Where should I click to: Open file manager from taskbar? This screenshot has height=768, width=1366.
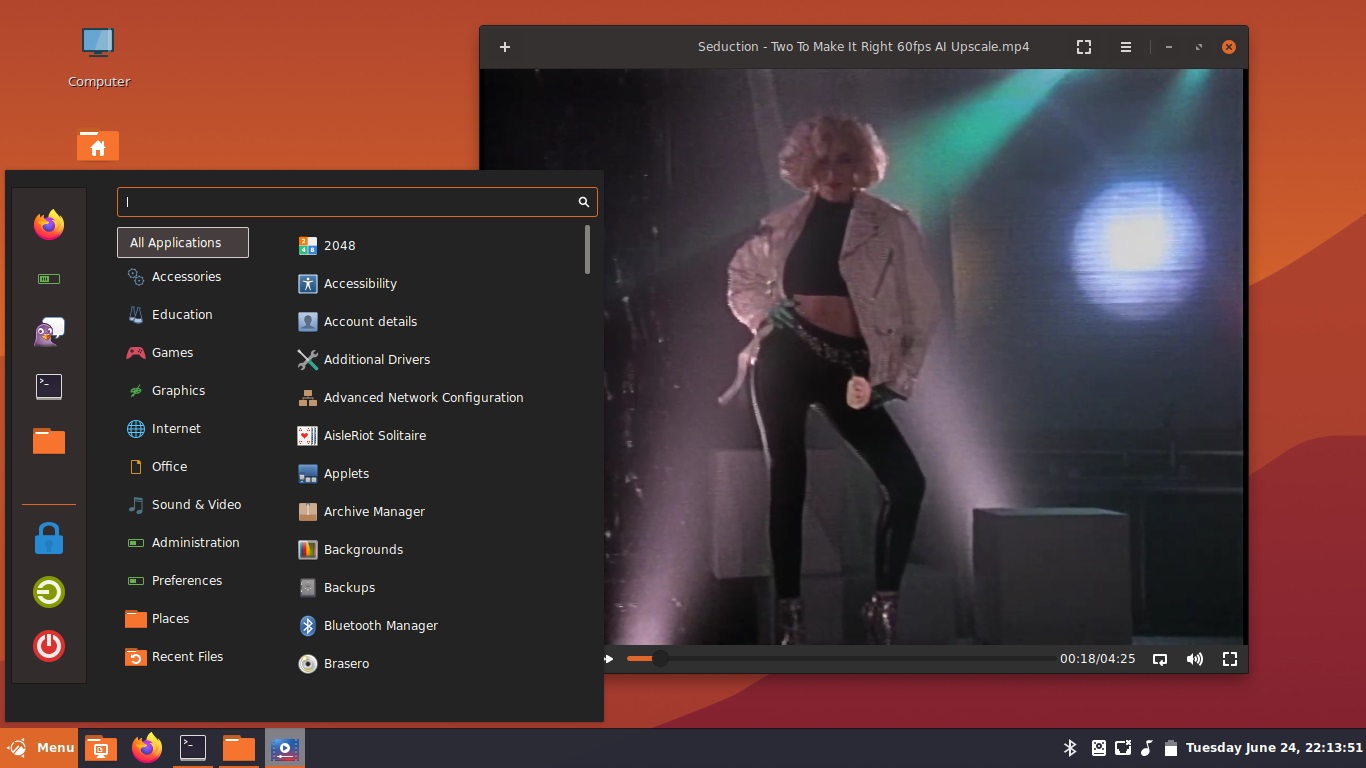point(239,748)
